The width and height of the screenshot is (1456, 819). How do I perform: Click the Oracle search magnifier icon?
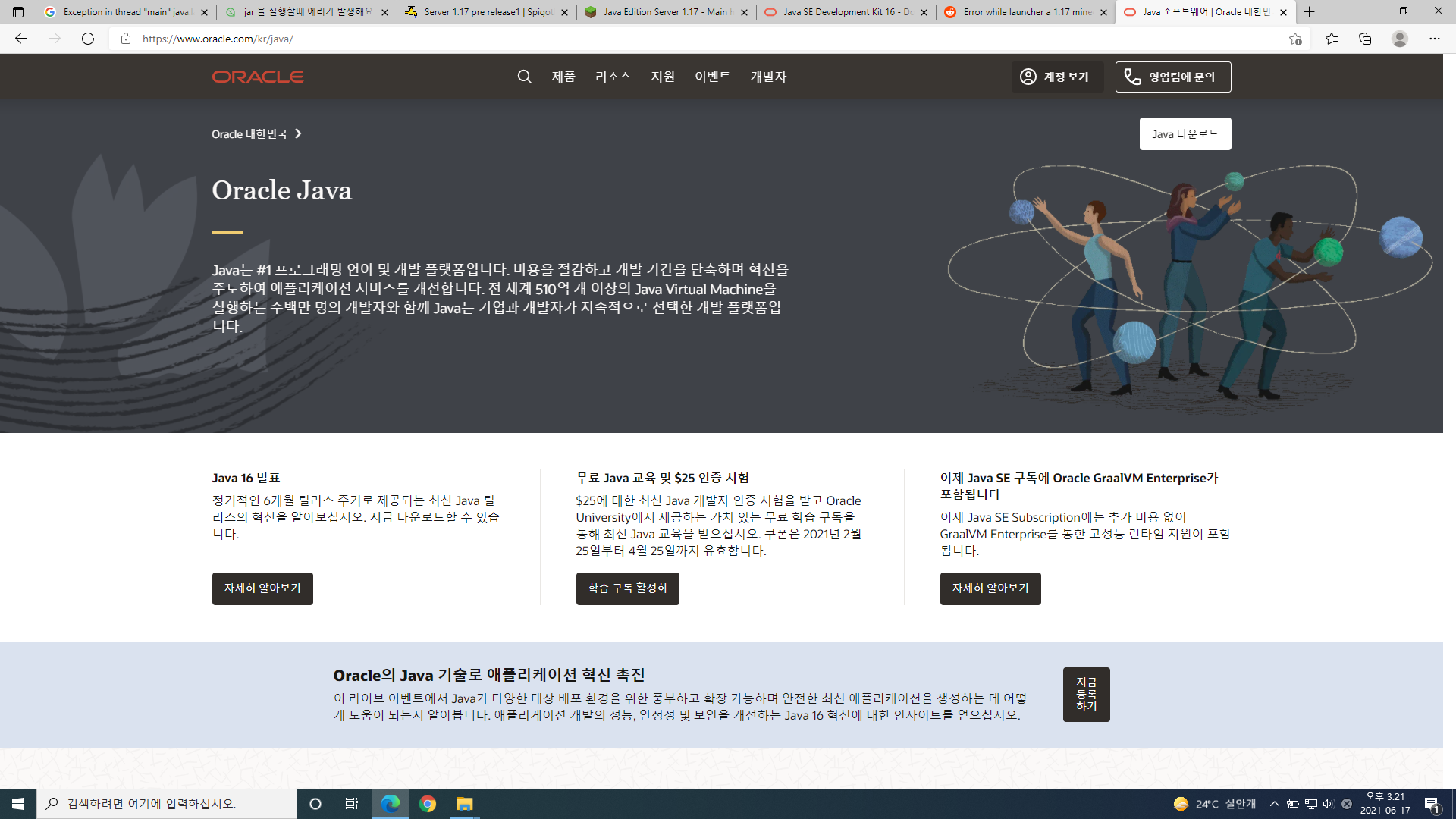pyautogui.click(x=524, y=77)
